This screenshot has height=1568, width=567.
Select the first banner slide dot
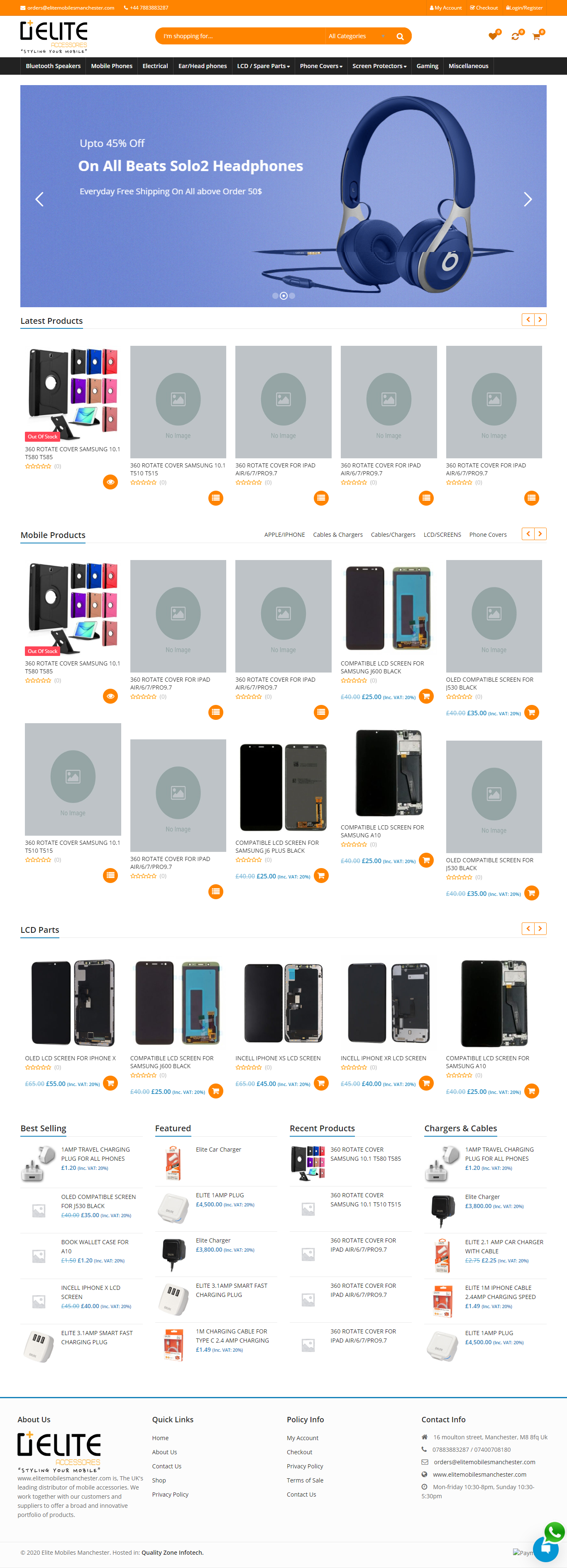click(x=275, y=296)
